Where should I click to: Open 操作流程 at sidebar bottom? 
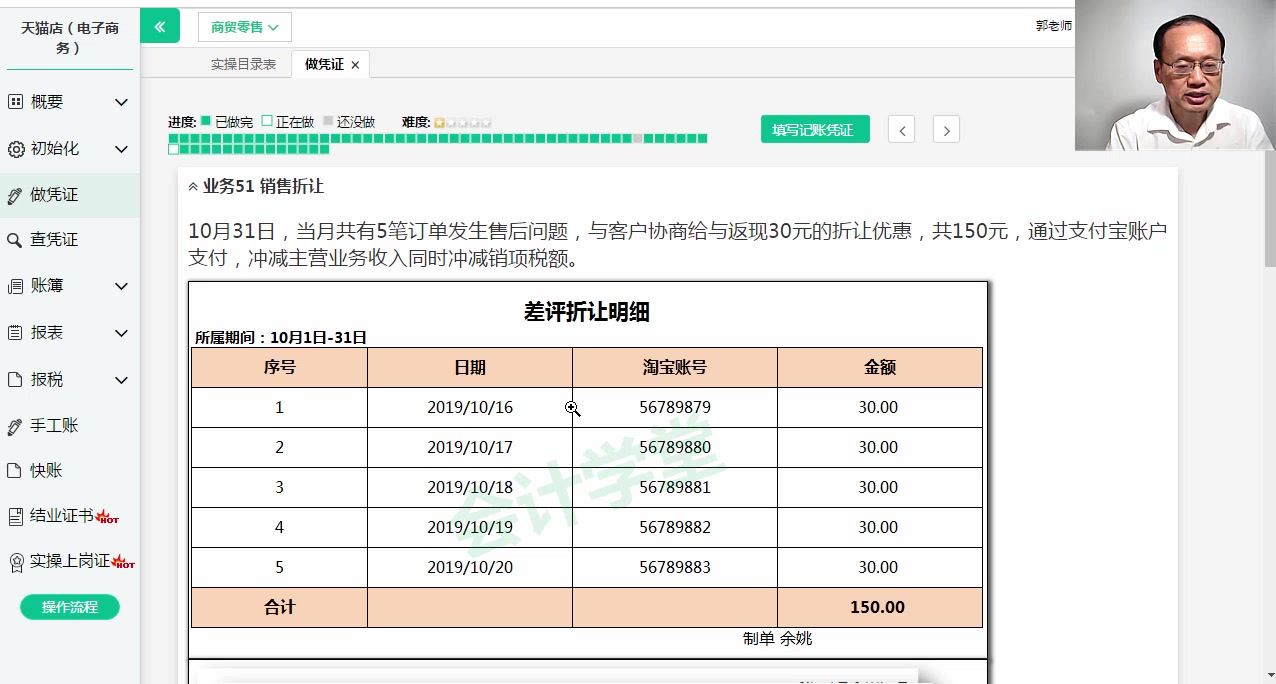69,607
